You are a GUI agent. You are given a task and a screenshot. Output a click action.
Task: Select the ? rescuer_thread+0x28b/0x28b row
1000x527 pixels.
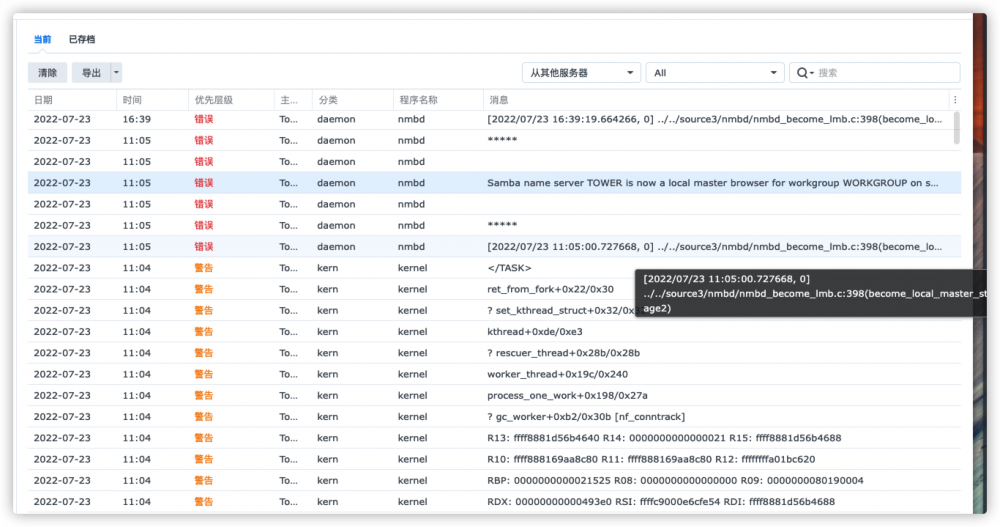(494, 353)
